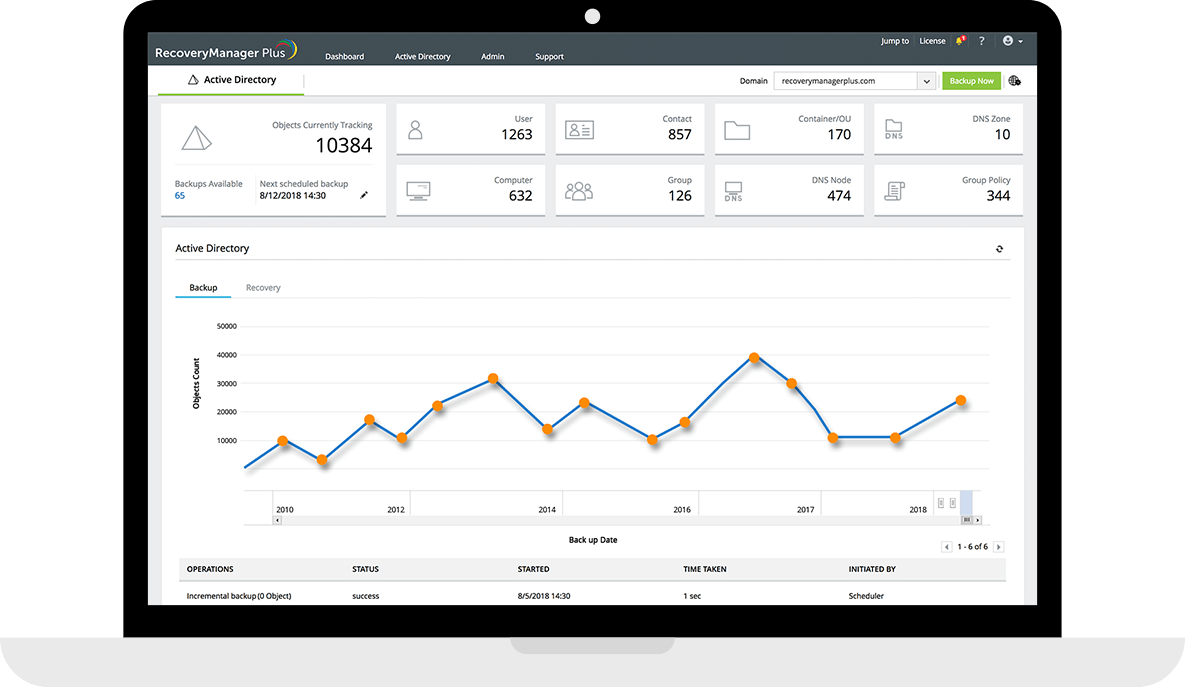The image size is (1185, 687).
Task: Click the highest data point near 2017
Action: (x=753, y=357)
